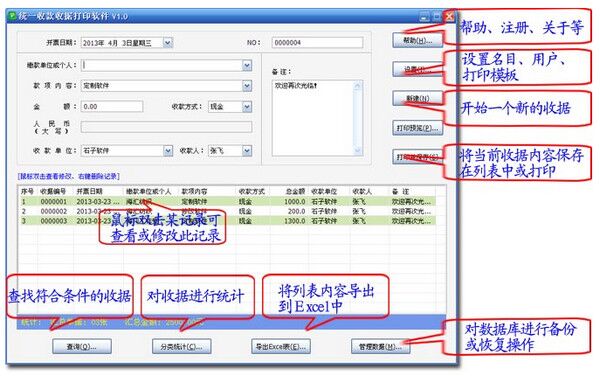The height and width of the screenshot is (376, 600).
Task: Close the receipt software window
Action: point(449,16)
